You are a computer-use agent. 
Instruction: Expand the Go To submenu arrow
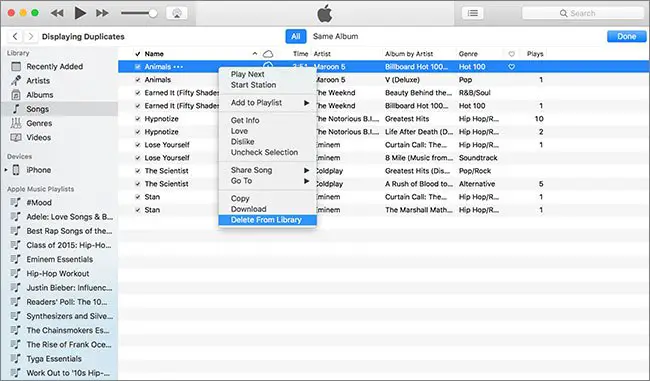(x=306, y=181)
